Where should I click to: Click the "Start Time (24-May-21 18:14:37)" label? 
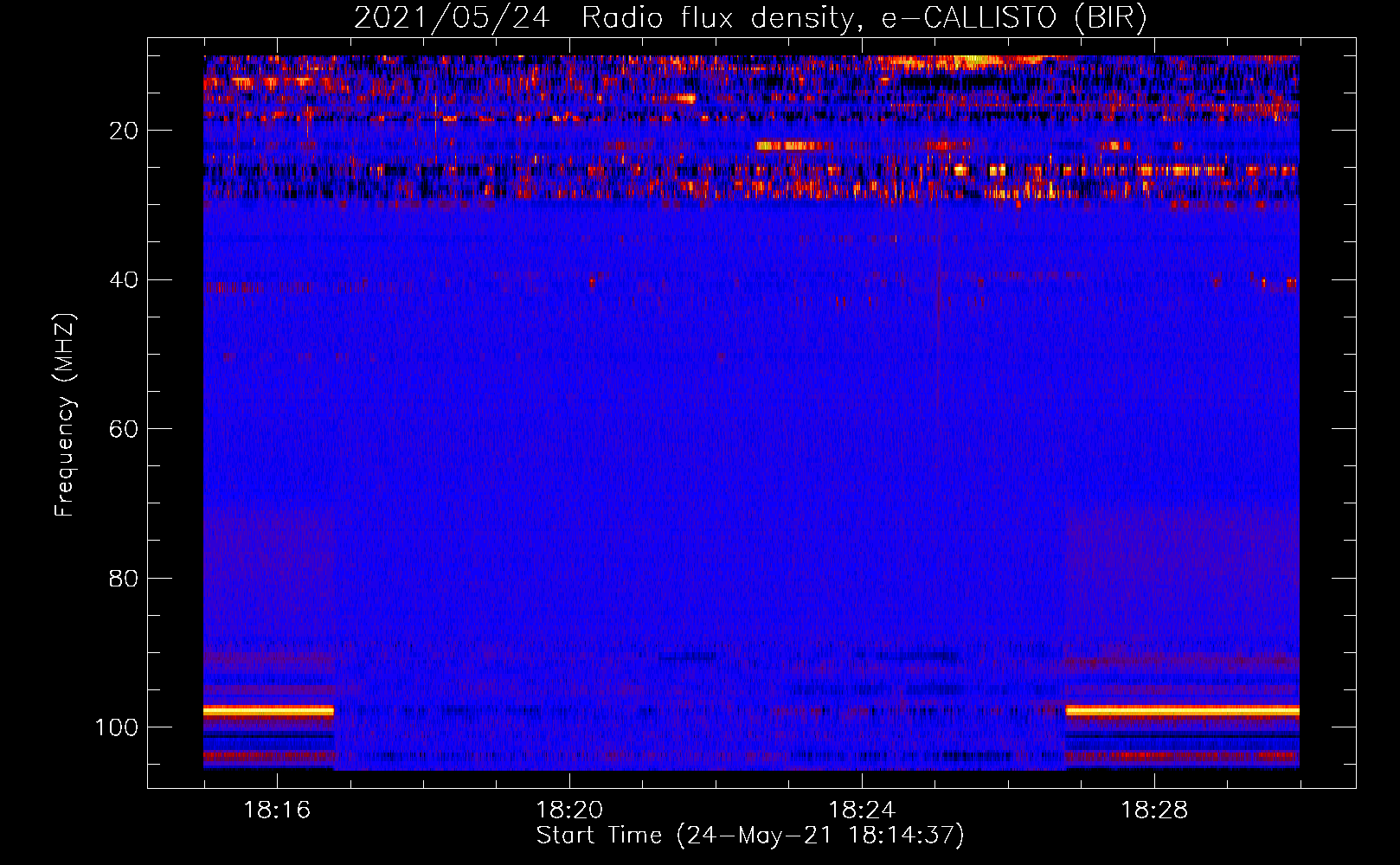tap(750, 836)
